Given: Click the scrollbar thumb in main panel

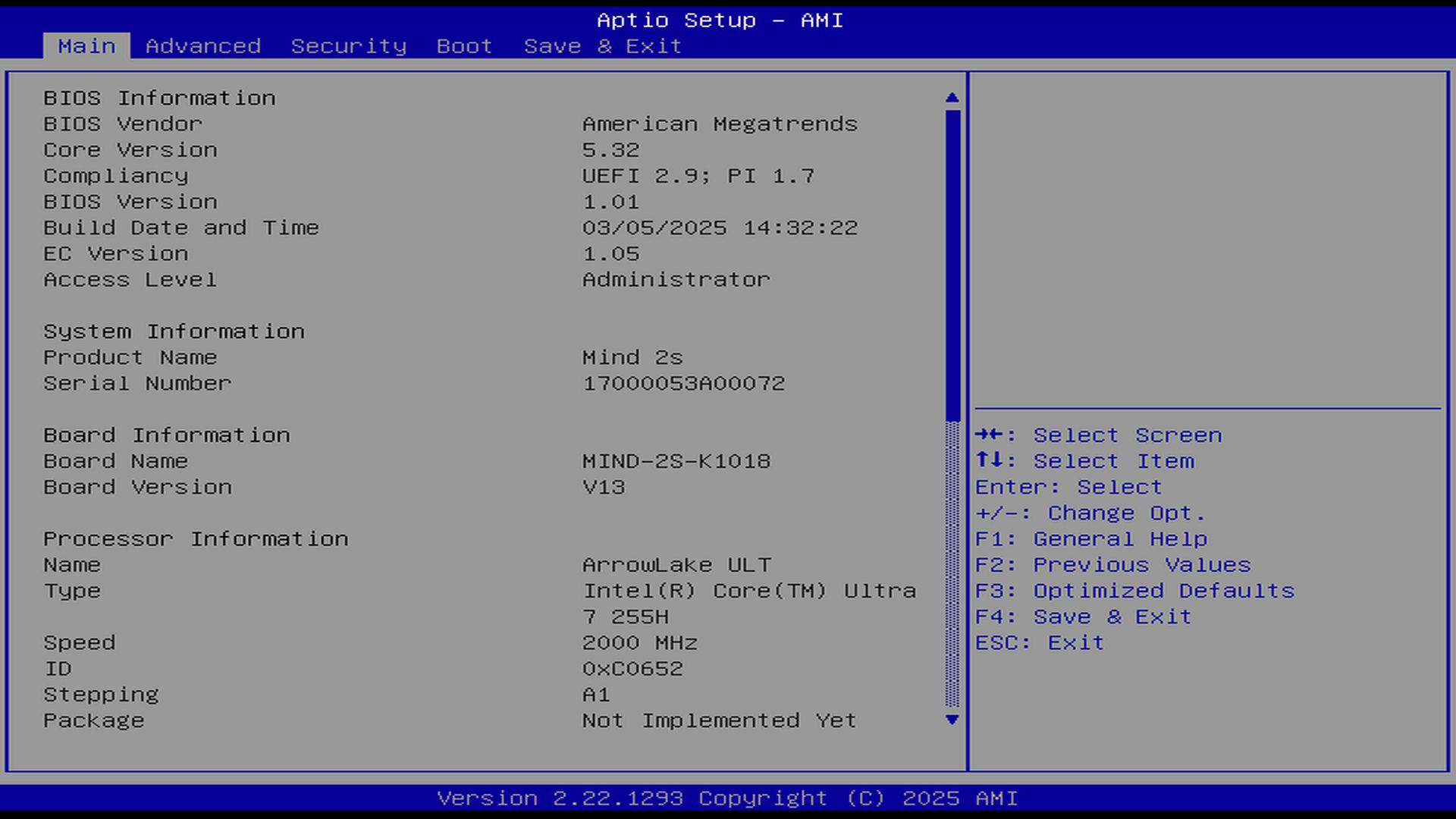Looking at the screenshot, I should click(952, 265).
